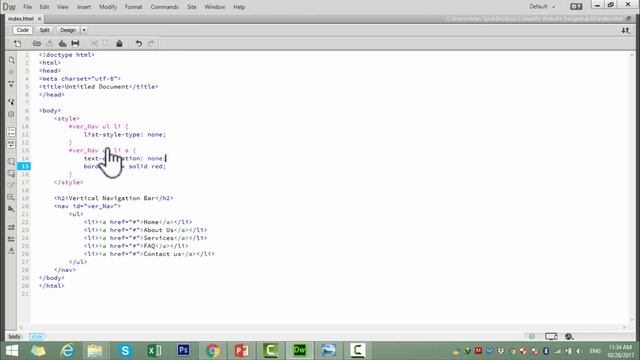The width and height of the screenshot is (640, 360).
Task: Click the text 'Vertical Navigation Bar' in code
Action: point(112,198)
